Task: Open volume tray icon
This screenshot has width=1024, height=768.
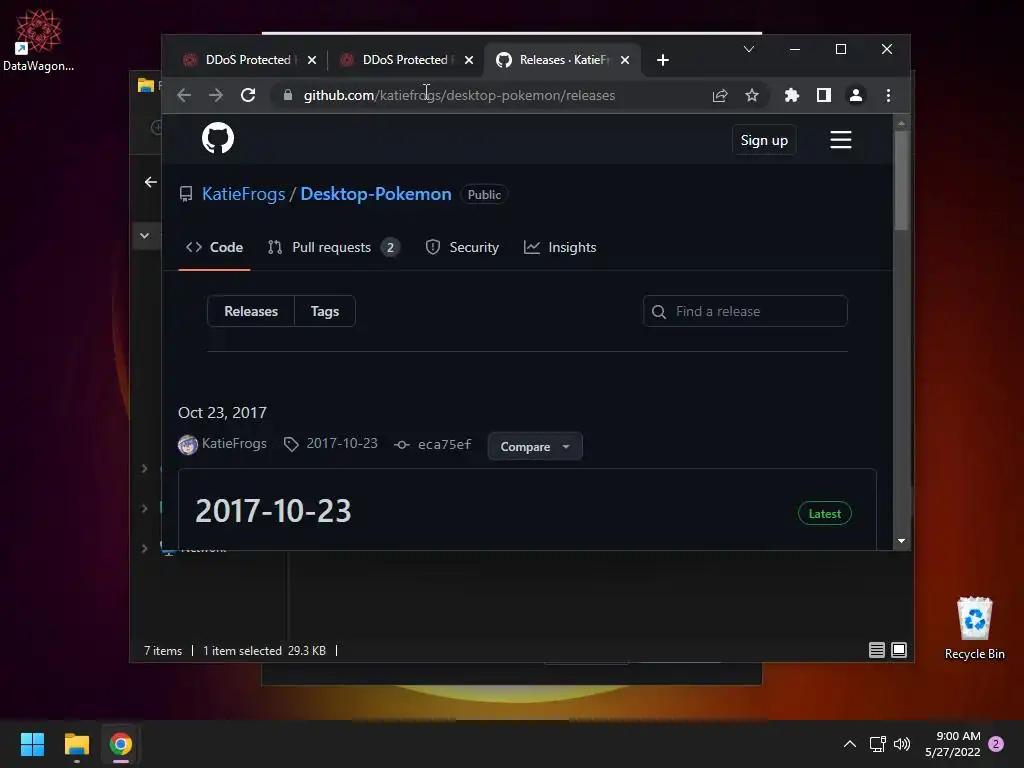Action: [902, 744]
